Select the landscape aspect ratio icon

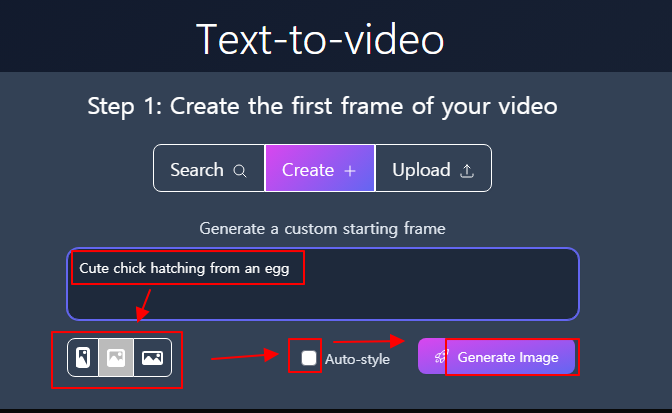tap(153, 357)
